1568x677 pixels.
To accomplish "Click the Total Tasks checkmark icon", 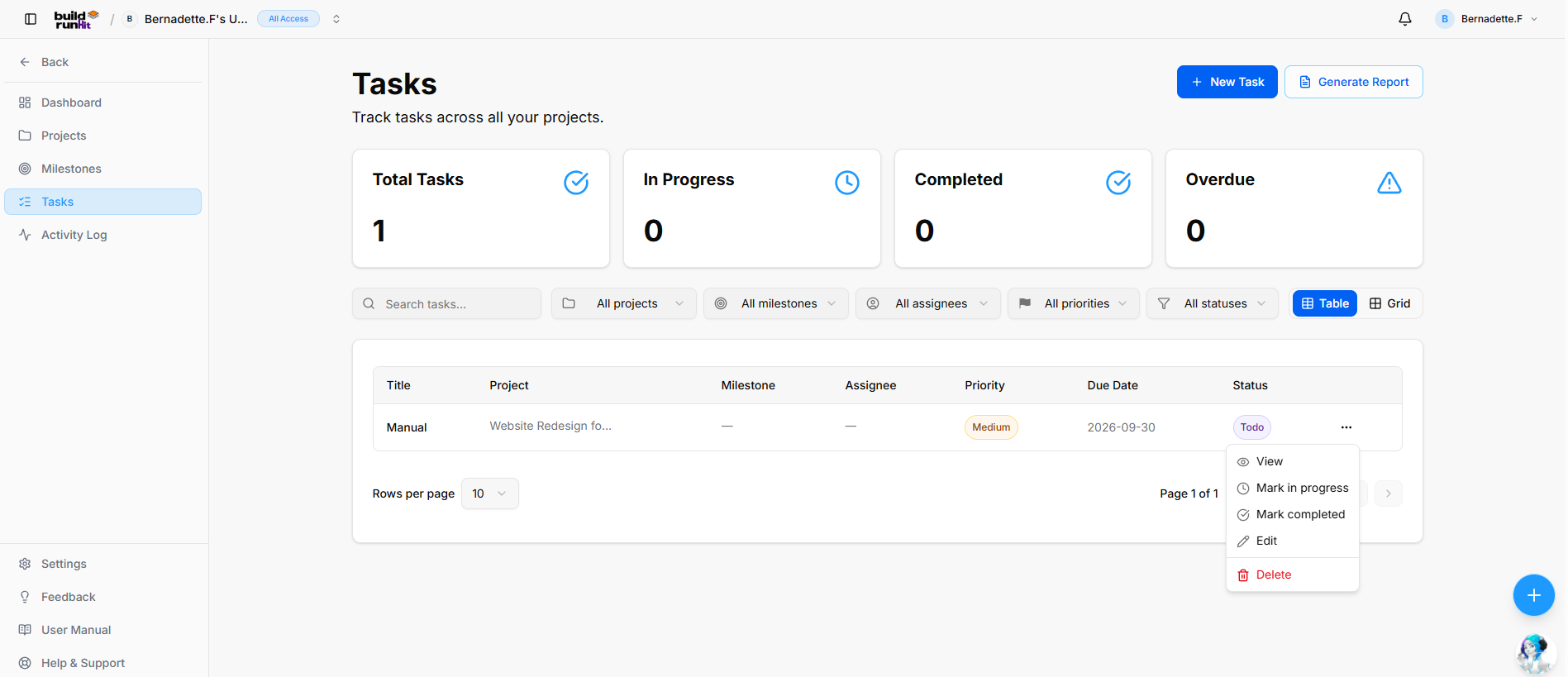I will tap(576, 183).
